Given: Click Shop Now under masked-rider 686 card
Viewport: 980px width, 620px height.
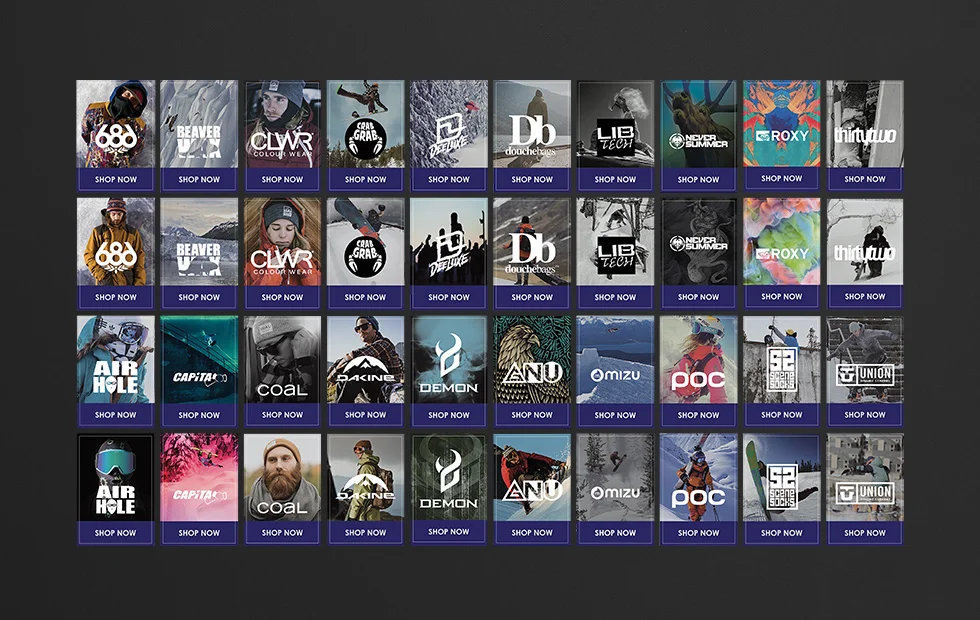Looking at the screenshot, I should (x=116, y=179).
